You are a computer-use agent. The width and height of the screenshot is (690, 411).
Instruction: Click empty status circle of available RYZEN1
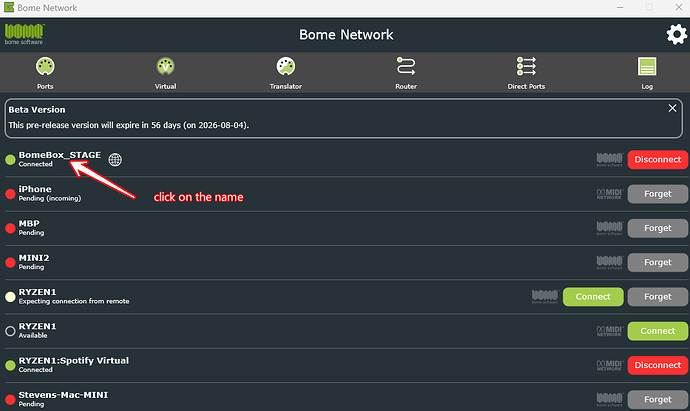[10, 331]
